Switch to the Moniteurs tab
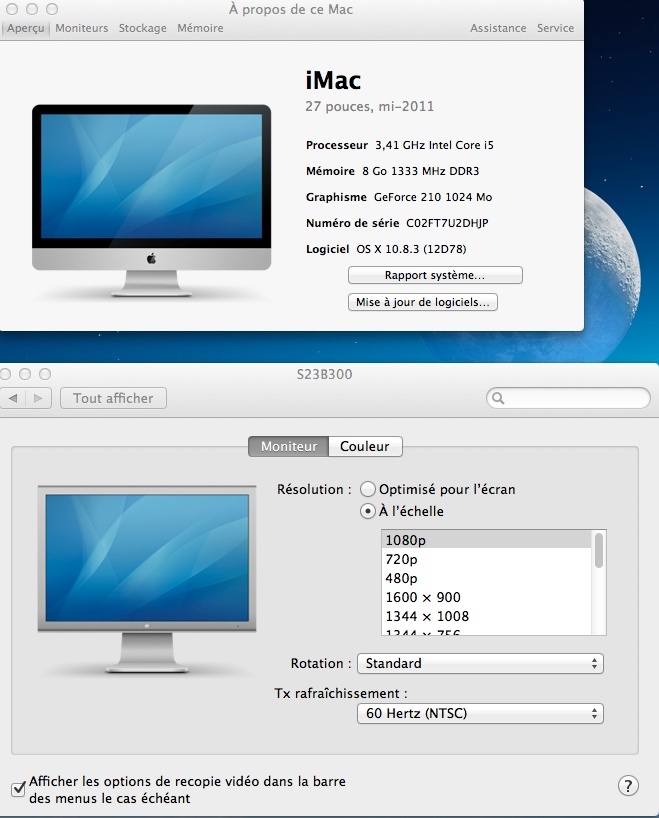Viewport: 659px width, 818px height. tap(81, 28)
